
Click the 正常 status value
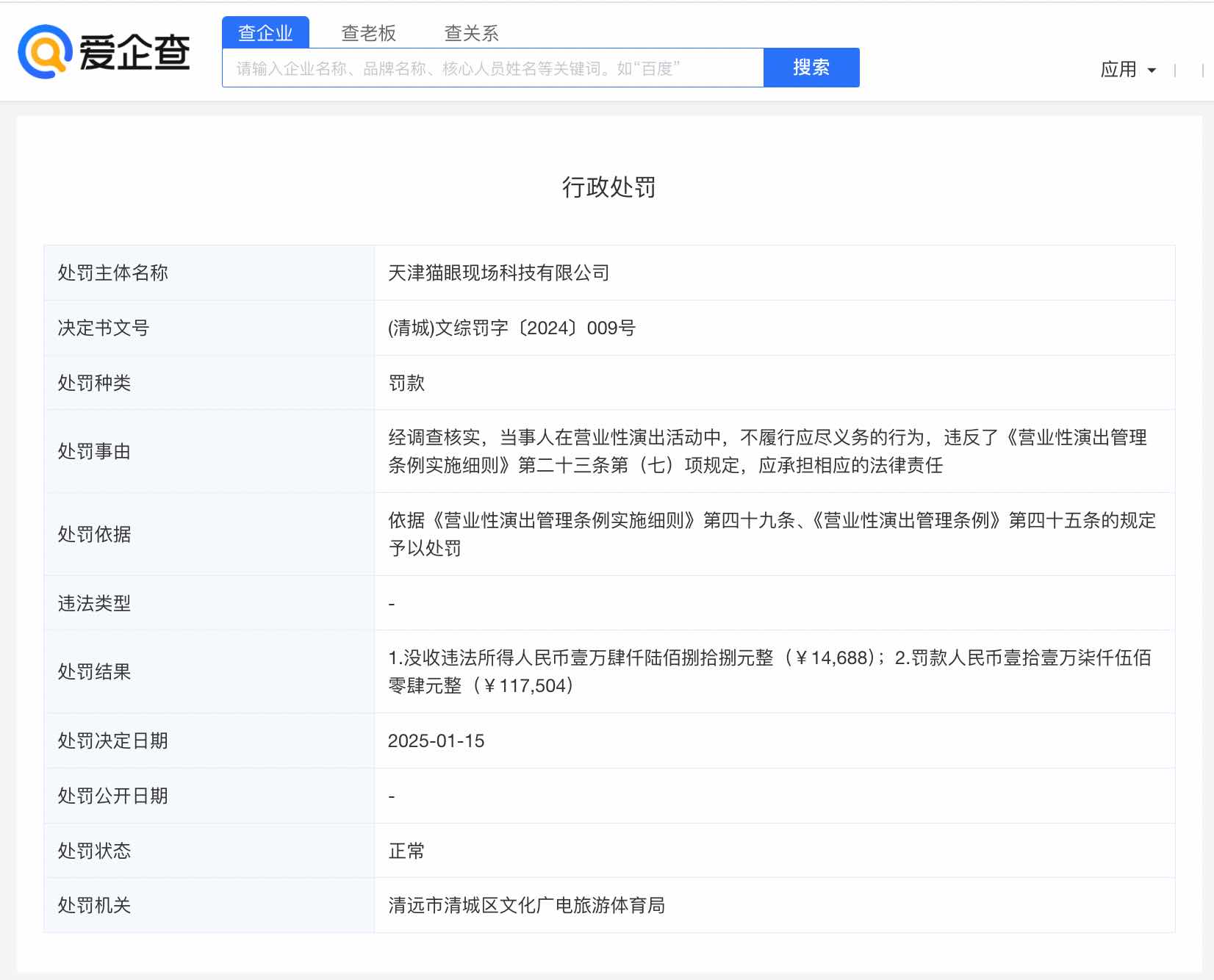[x=406, y=851]
